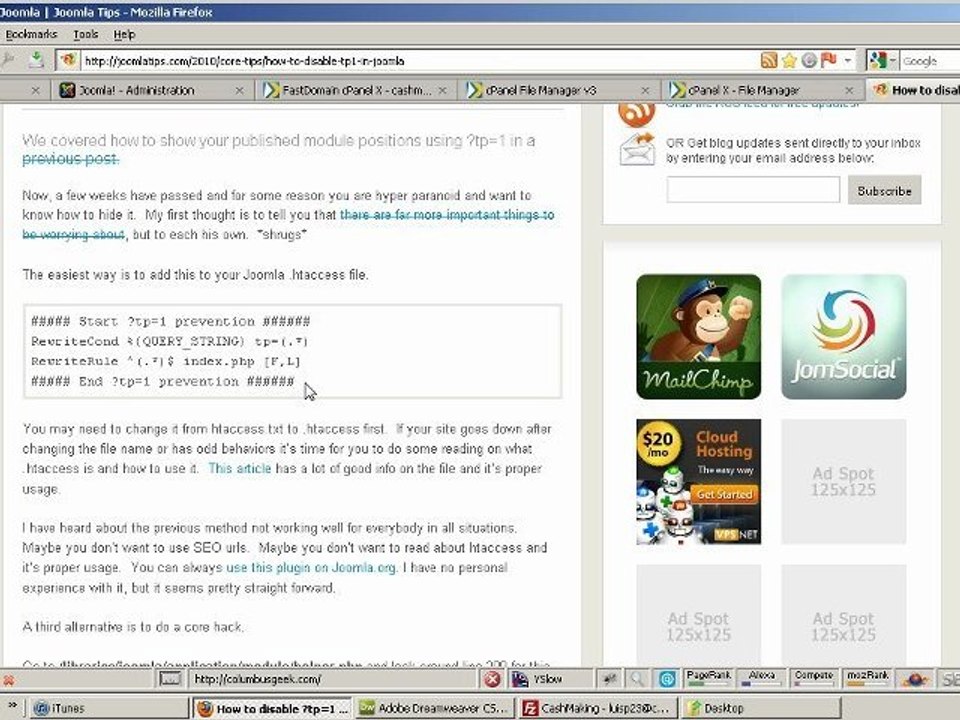Open the Bookmarks menu
This screenshot has height=720, width=960.
(x=31, y=34)
